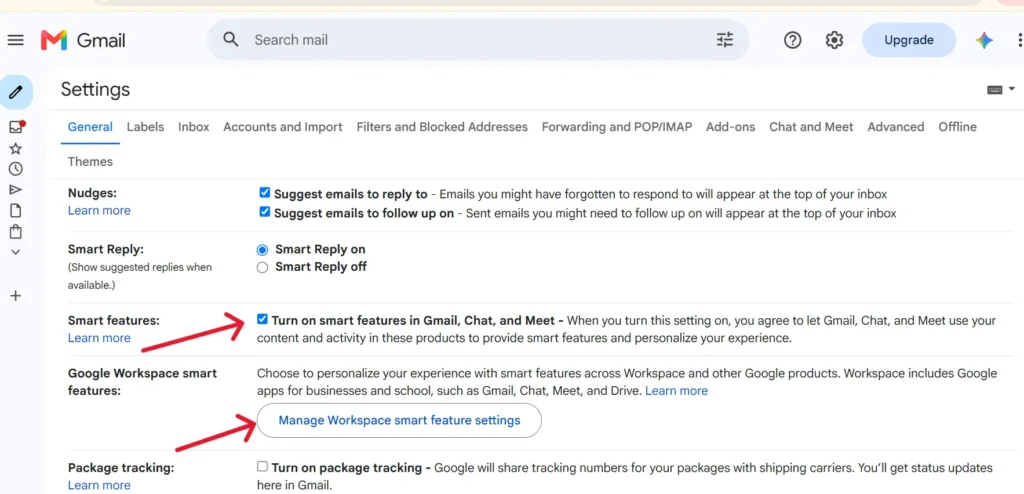This screenshot has height=494, width=1024.
Task: Click Manage Workspace smart feature settings
Action: coord(399,420)
